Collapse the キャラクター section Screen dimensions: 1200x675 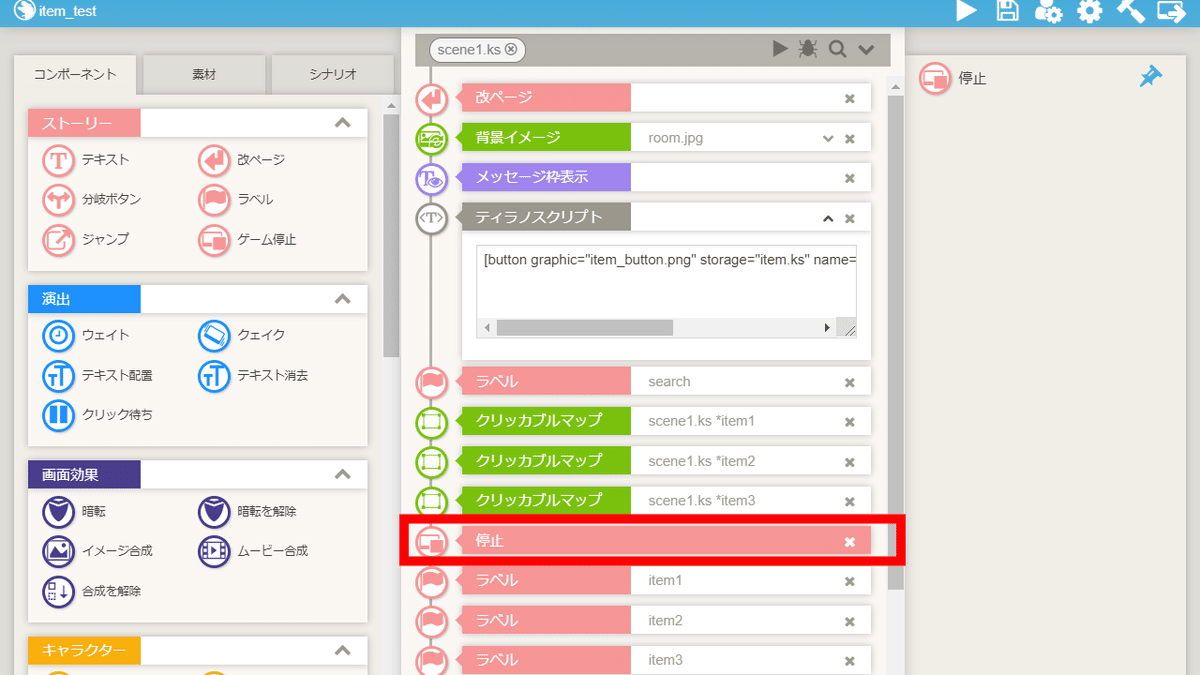click(x=342, y=651)
